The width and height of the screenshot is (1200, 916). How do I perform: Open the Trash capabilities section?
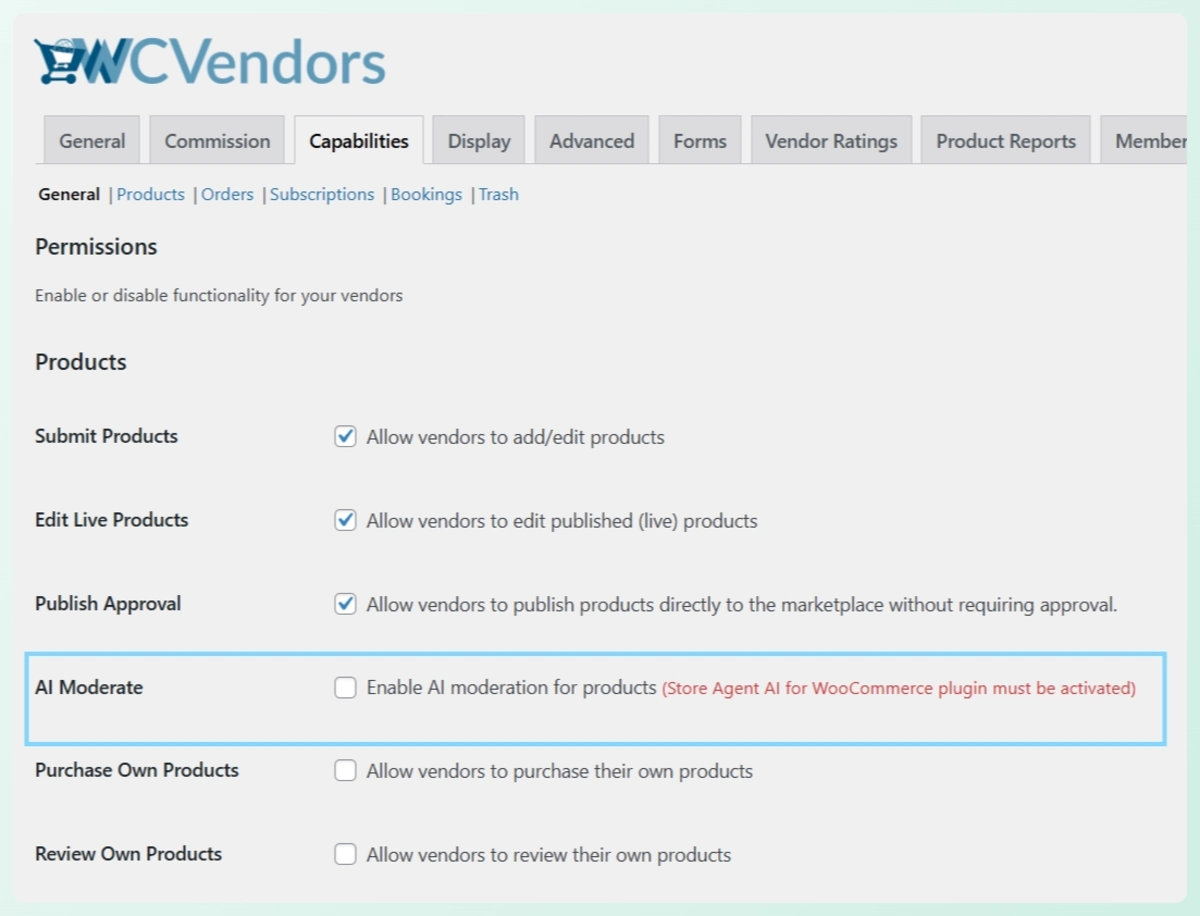pyautogui.click(x=498, y=194)
